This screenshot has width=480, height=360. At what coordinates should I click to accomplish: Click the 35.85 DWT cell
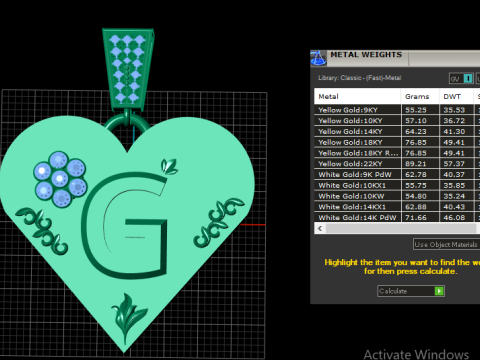point(457,185)
